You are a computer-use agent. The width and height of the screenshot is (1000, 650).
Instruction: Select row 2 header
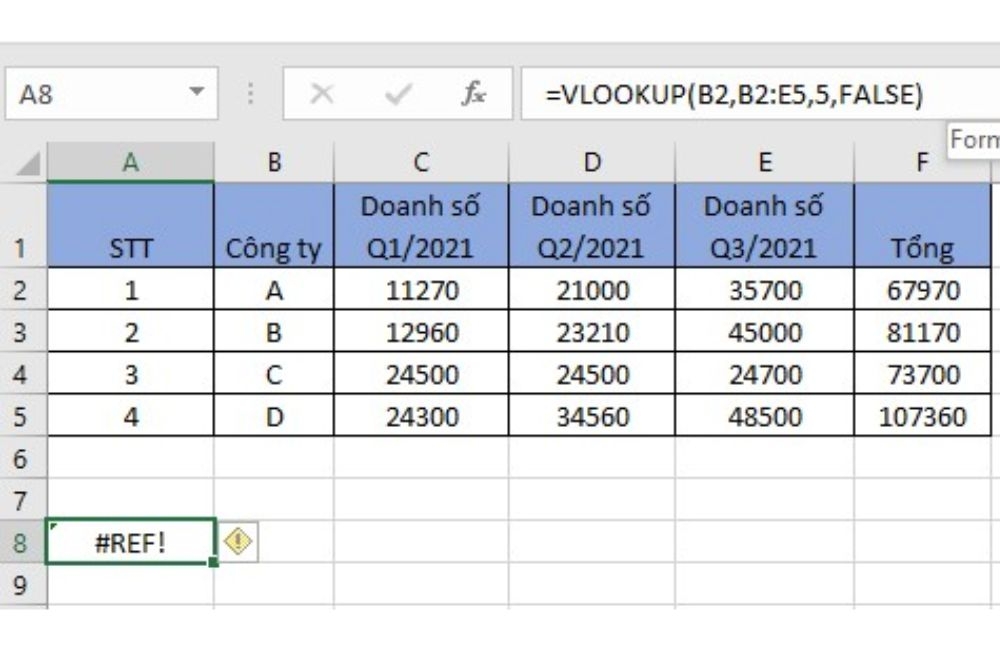pos(23,290)
